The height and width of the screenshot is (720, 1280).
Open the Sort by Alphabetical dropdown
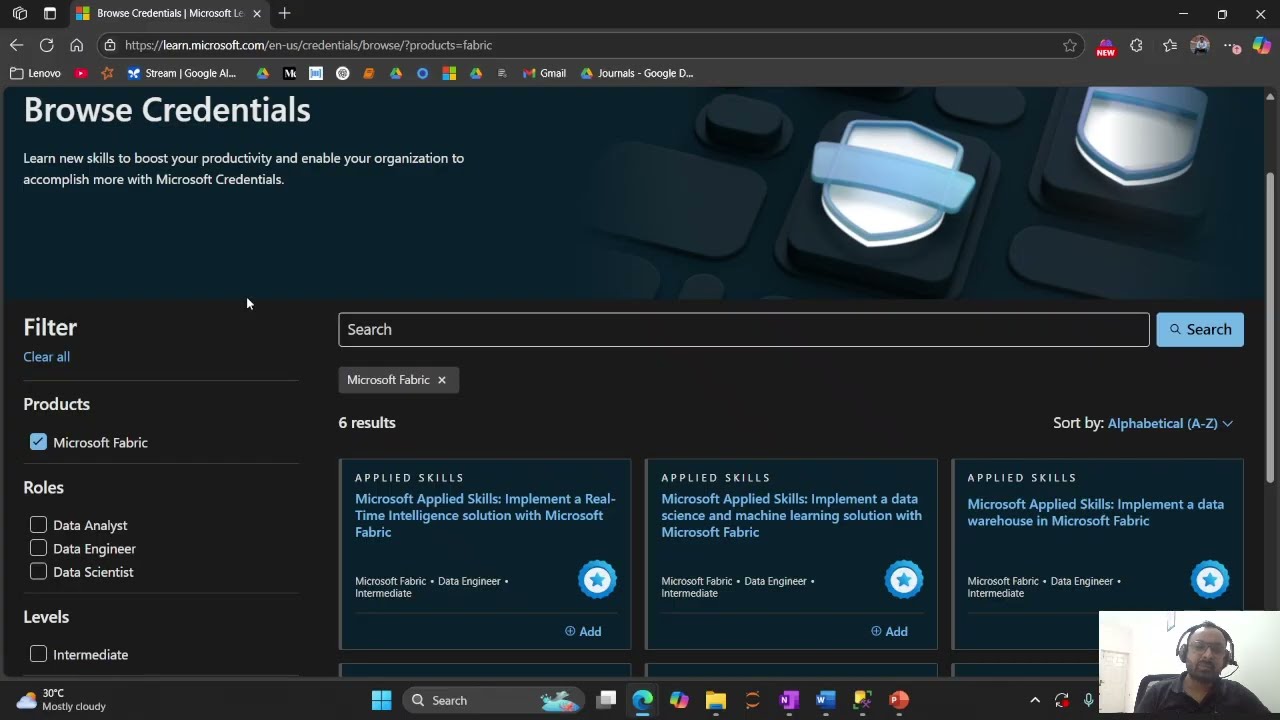coord(1170,423)
